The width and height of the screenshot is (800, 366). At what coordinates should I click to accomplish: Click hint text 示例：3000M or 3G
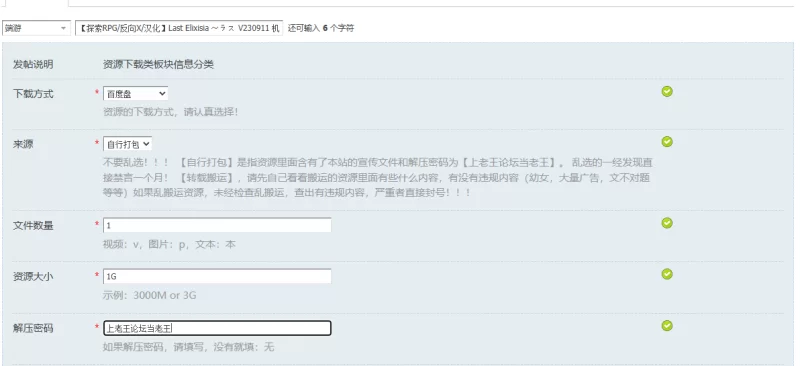(x=149, y=296)
